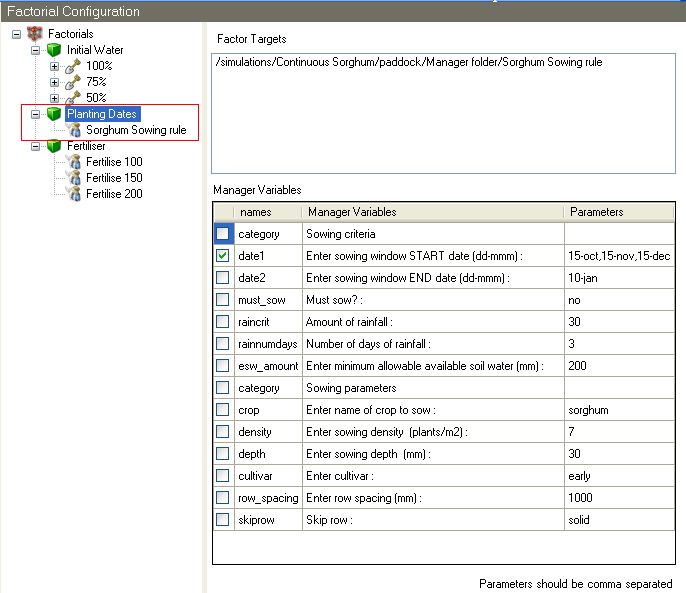Tick the cultivar checkbox
Screen dimensions: 686x593
223,476
